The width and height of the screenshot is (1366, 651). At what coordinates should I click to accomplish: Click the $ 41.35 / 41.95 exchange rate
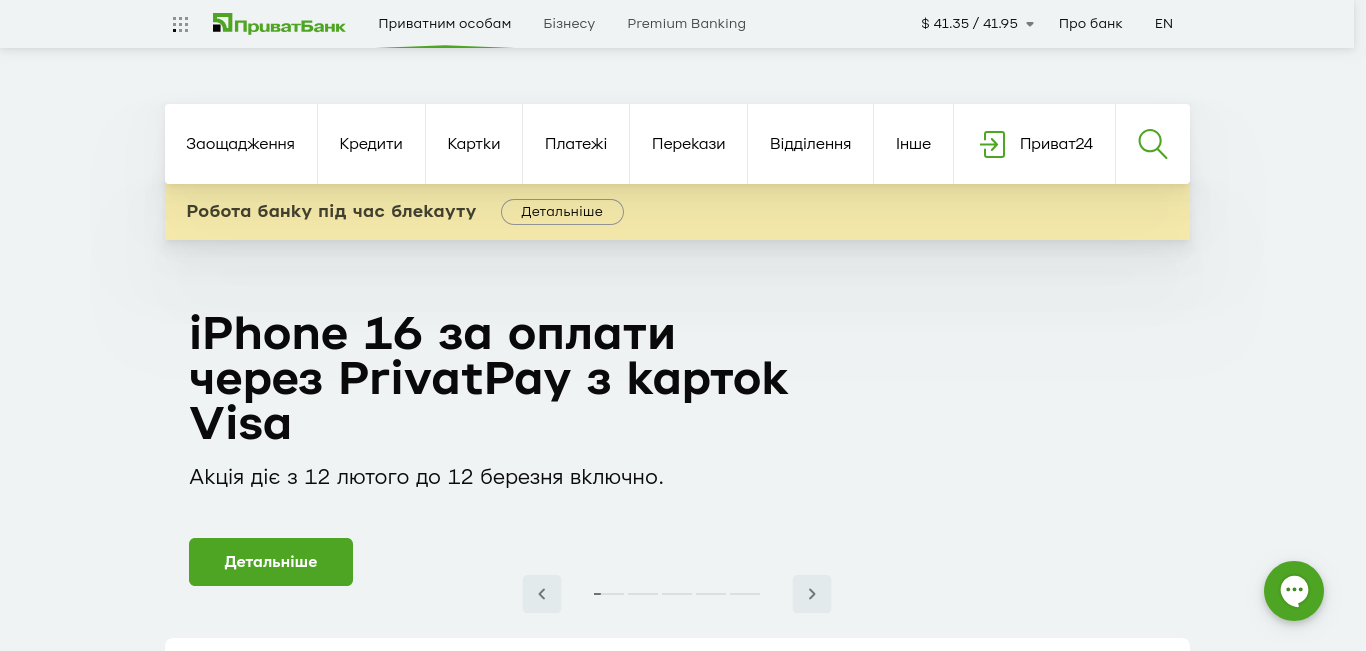point(969,23)
